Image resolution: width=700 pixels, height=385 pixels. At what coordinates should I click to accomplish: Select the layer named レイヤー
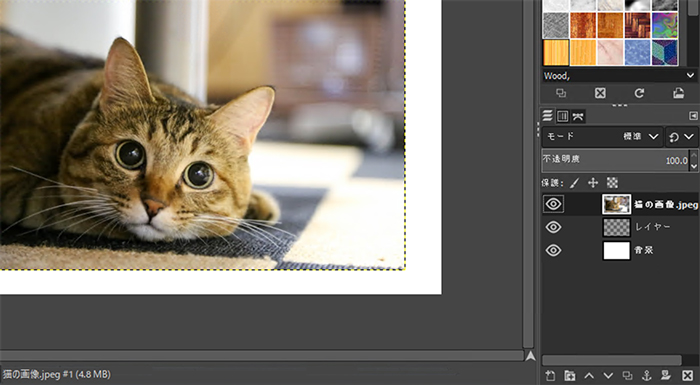coord(652,227)
